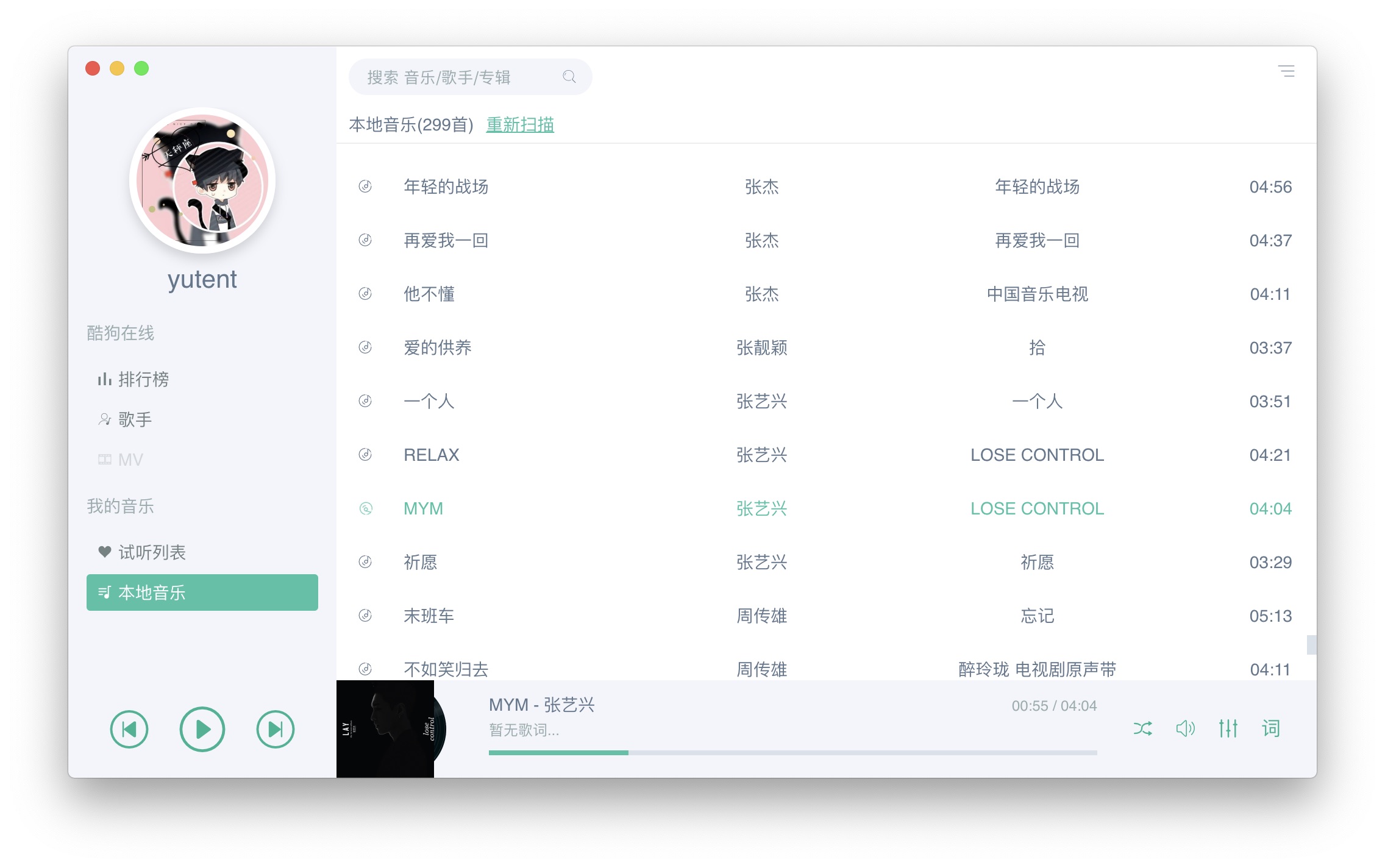Open the equalizer sliders icon
The height and width of the screenshot is (868, 1385).
click(x=1228, y=728)
